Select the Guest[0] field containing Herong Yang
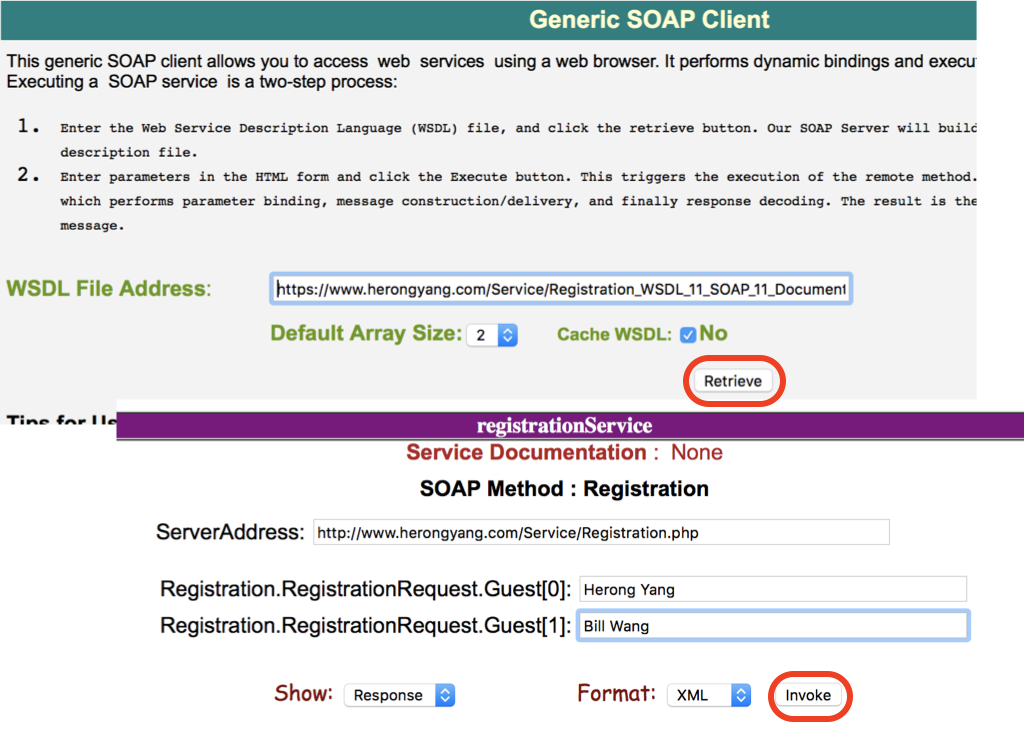The height and width of the screenshot is (746, 1024). coord(772,588)
